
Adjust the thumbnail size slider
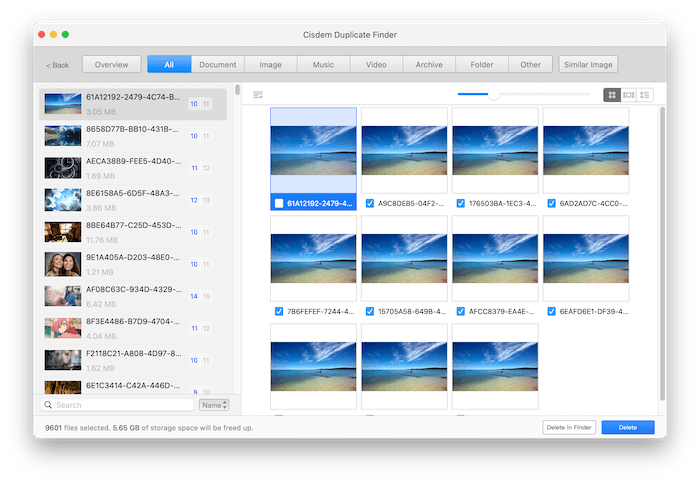coord(493,95)
